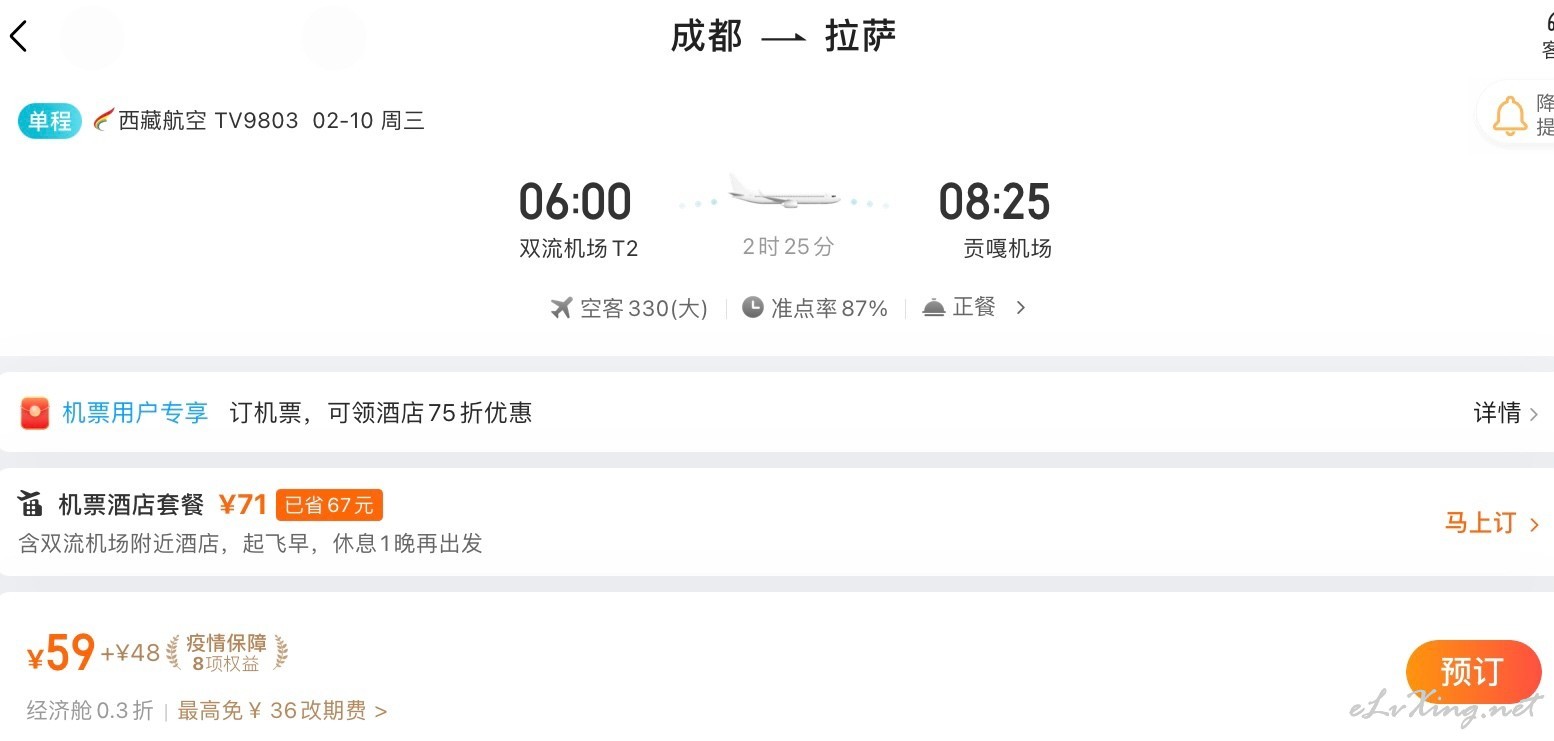1554x741 pixels.
Task: Tap the price-drop alert bell icon
Action: click(1509, 116)
